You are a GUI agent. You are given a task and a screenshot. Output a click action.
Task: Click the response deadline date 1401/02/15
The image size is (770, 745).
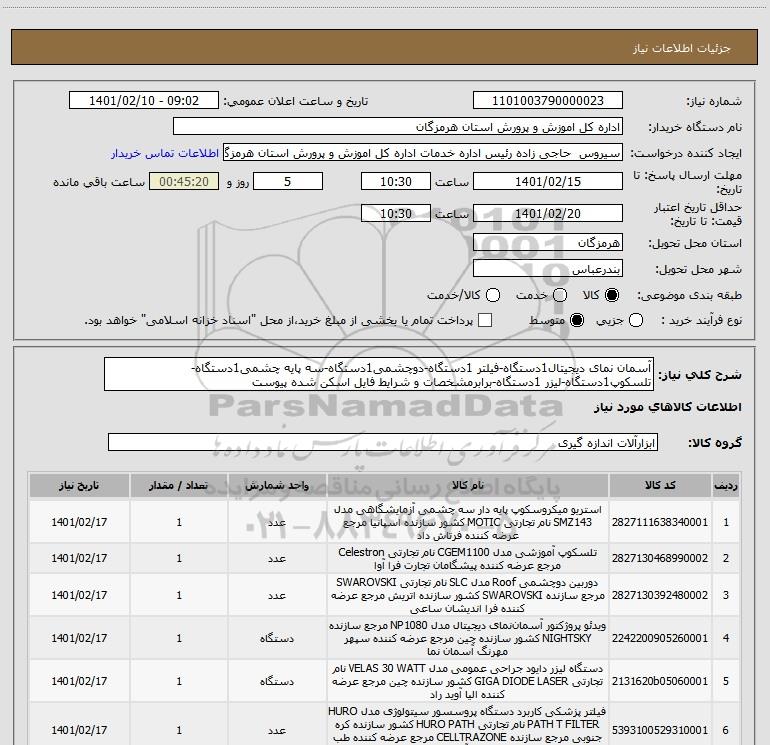pos(548,181)
